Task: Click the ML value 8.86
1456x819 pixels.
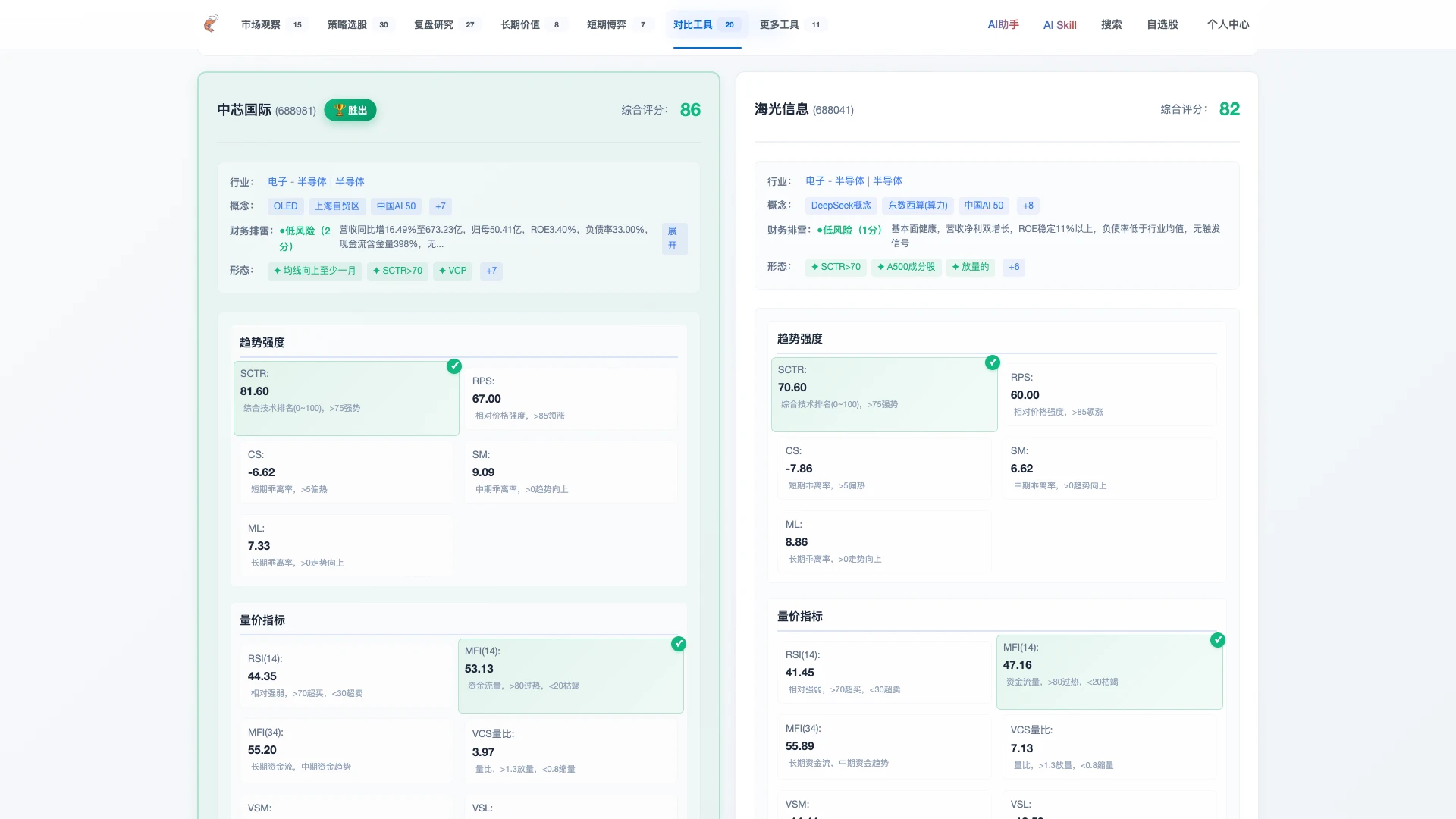Action: pyautogui.click(x=797, y=542)
